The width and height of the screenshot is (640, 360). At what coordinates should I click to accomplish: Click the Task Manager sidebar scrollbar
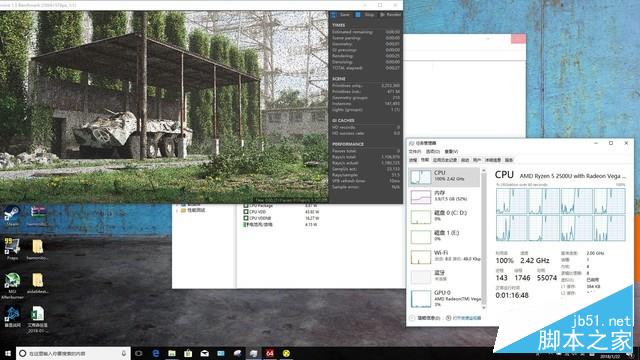click(484, 238)
